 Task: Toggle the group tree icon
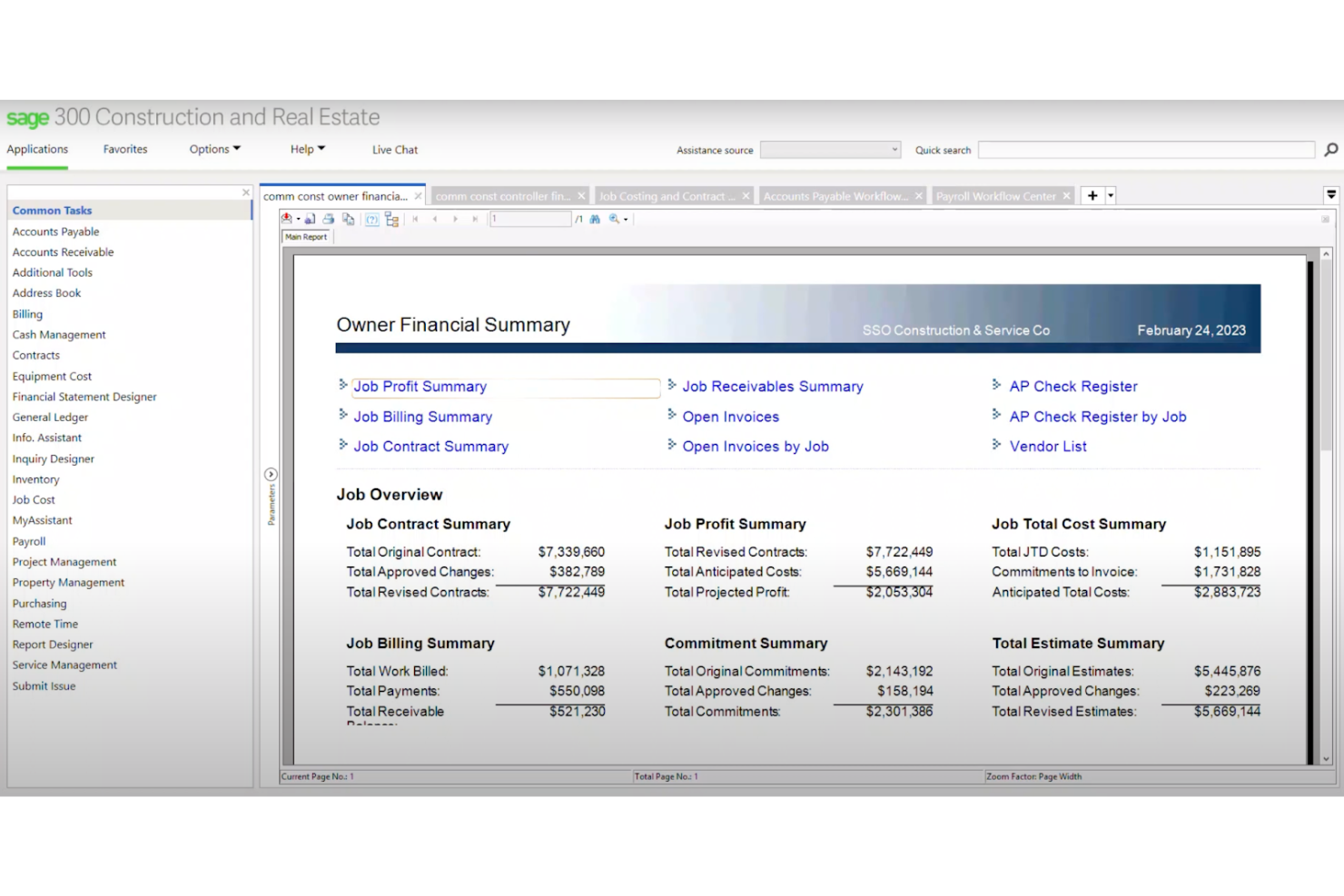(391, 219)
